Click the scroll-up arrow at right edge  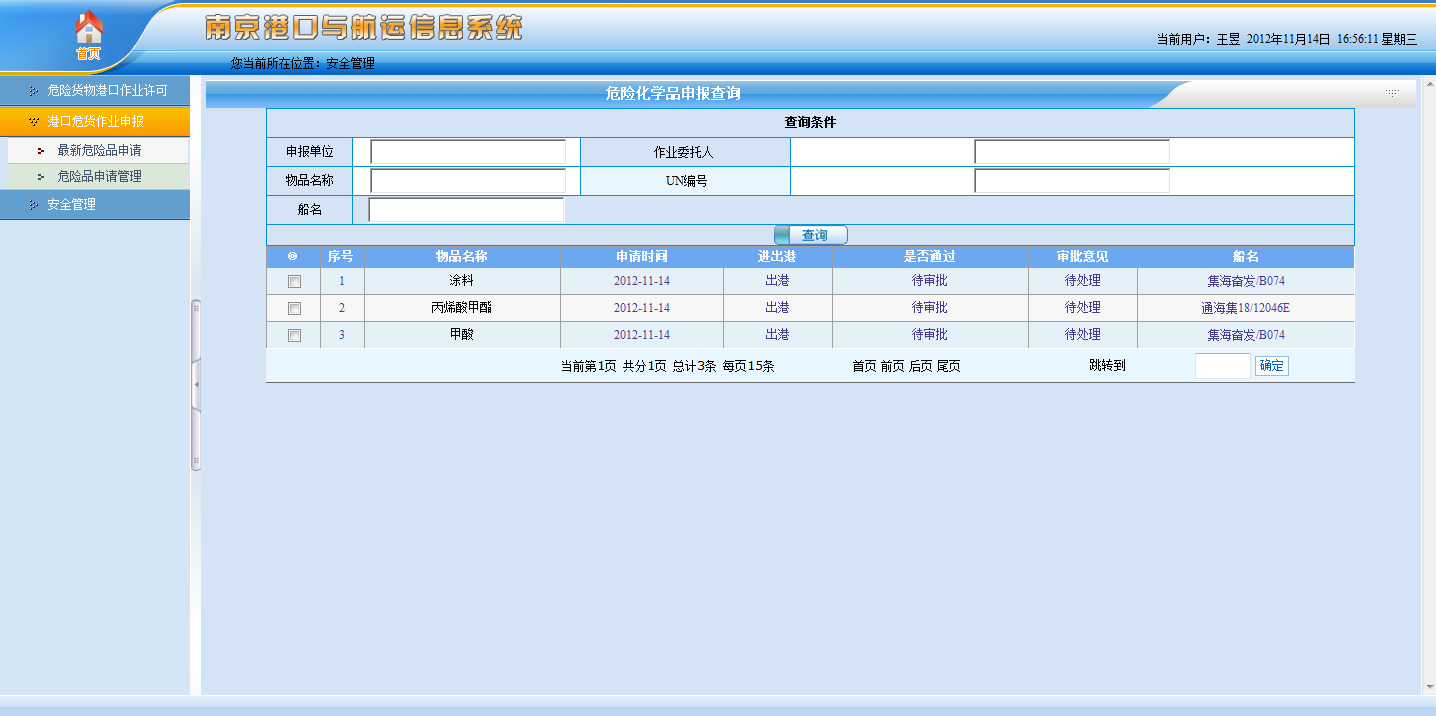pos(1427,87)
